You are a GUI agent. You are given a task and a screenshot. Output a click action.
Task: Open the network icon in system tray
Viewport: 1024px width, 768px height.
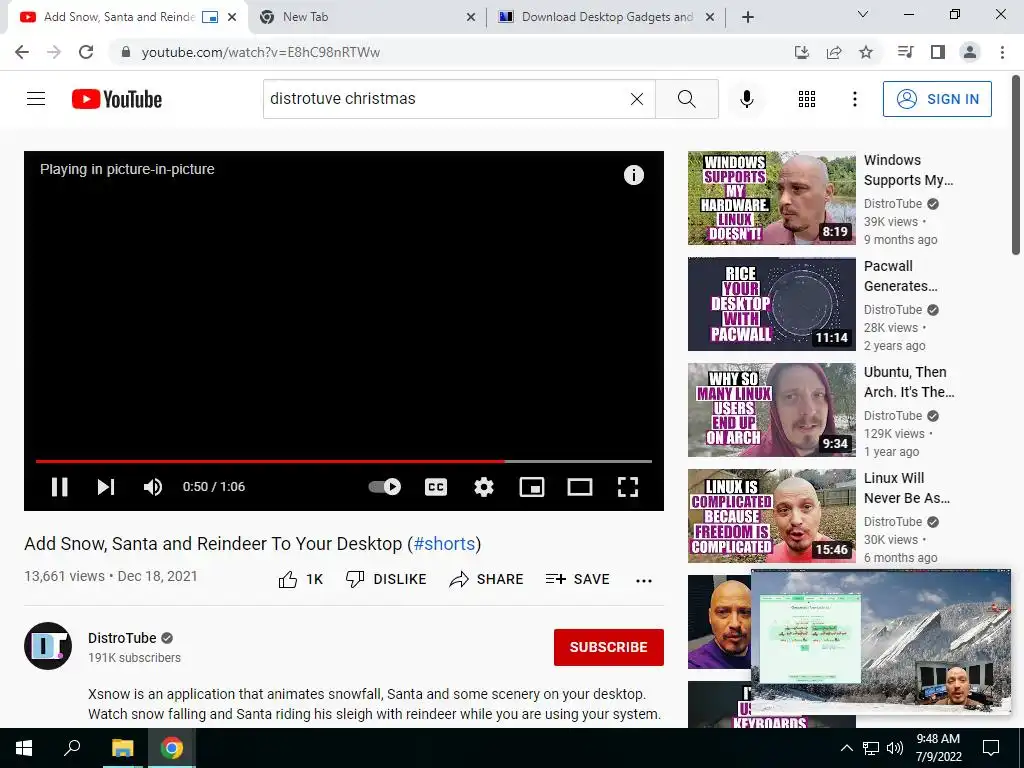871,748
